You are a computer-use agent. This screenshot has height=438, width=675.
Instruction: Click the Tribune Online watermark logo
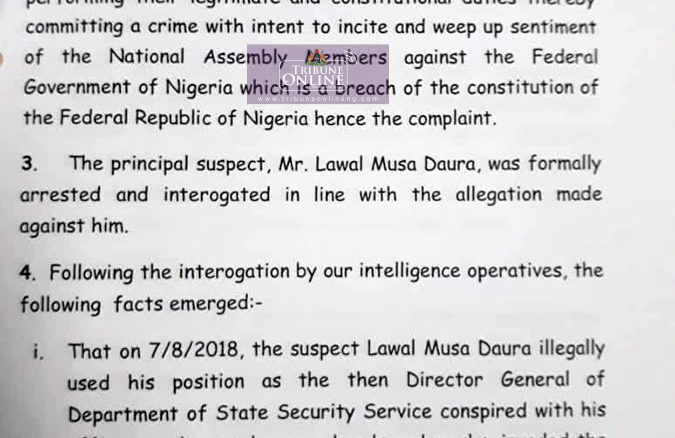pos(318,74)
